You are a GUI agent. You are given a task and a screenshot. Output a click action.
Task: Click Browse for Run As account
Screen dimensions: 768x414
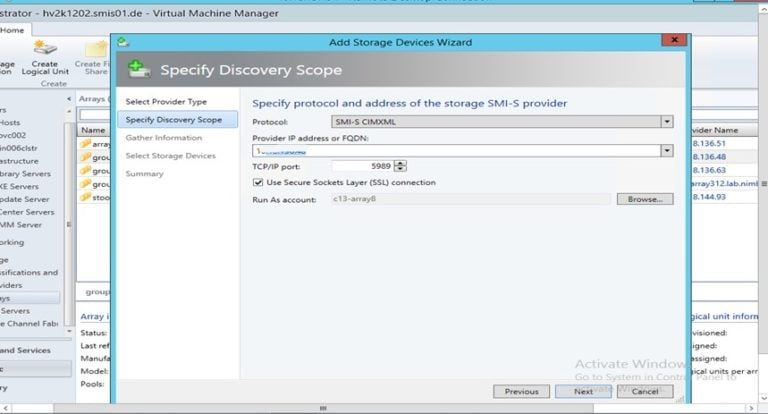(x=645, y=199)
